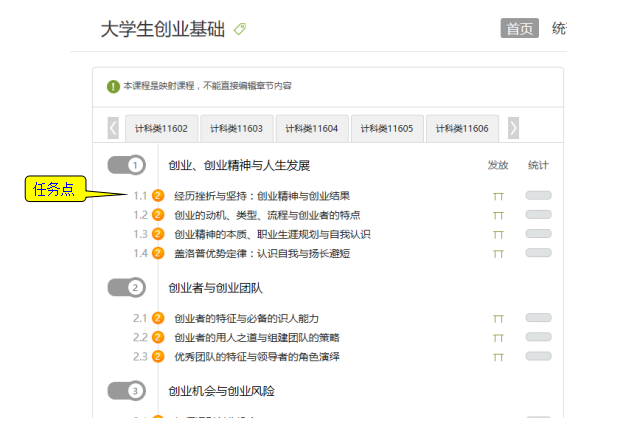The width and height of the screenshot is (635, 433).
Task: Click orange task-point badge for section 2.2
Action: [158, 337]
